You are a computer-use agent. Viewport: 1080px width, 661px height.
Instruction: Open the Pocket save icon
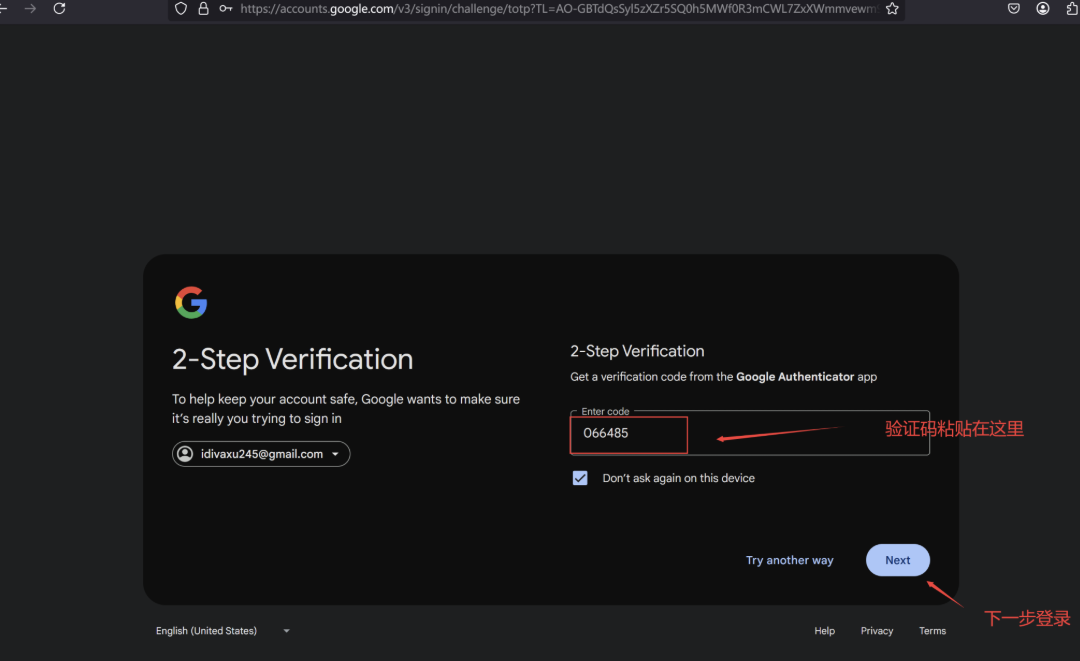[x=1013, y=8]
